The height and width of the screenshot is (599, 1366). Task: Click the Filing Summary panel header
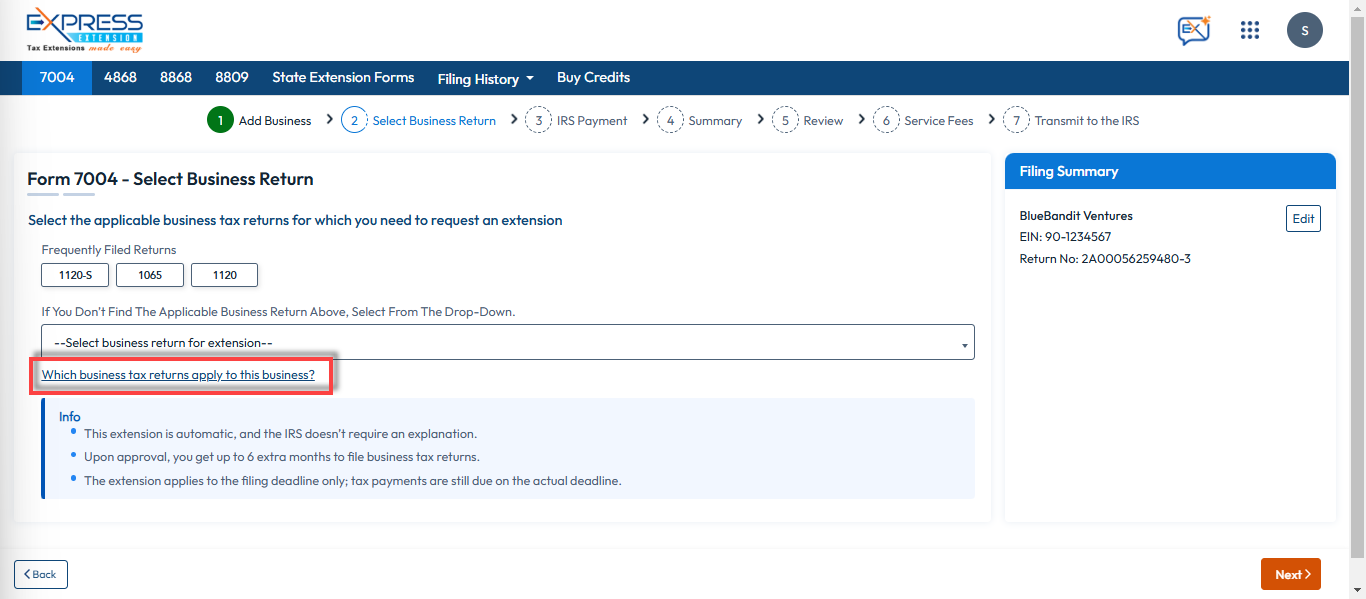(1170, 171)
